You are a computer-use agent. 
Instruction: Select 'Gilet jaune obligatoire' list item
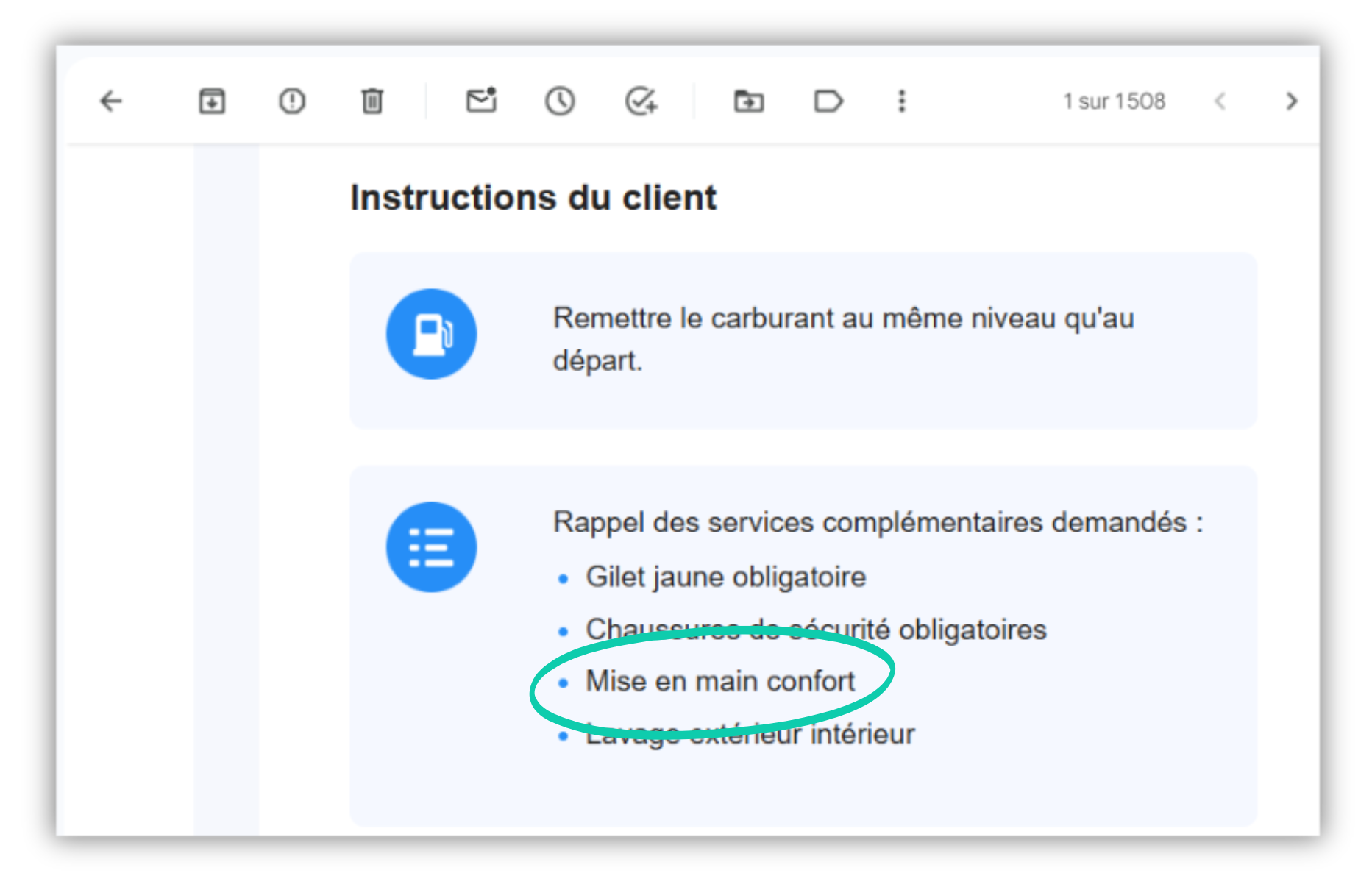point(725,577)
